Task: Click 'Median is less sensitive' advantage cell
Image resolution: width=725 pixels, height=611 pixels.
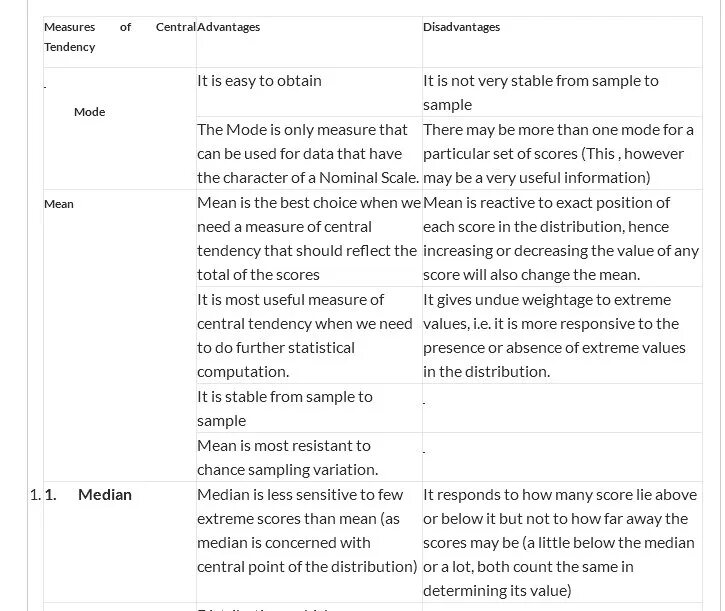Action: (306, 530)
